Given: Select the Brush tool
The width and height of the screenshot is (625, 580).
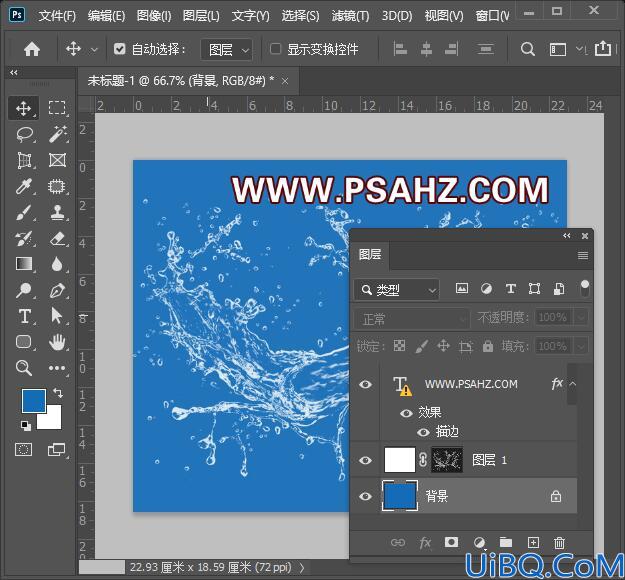Looking at the screenshot, I should [x=24, y=212].
